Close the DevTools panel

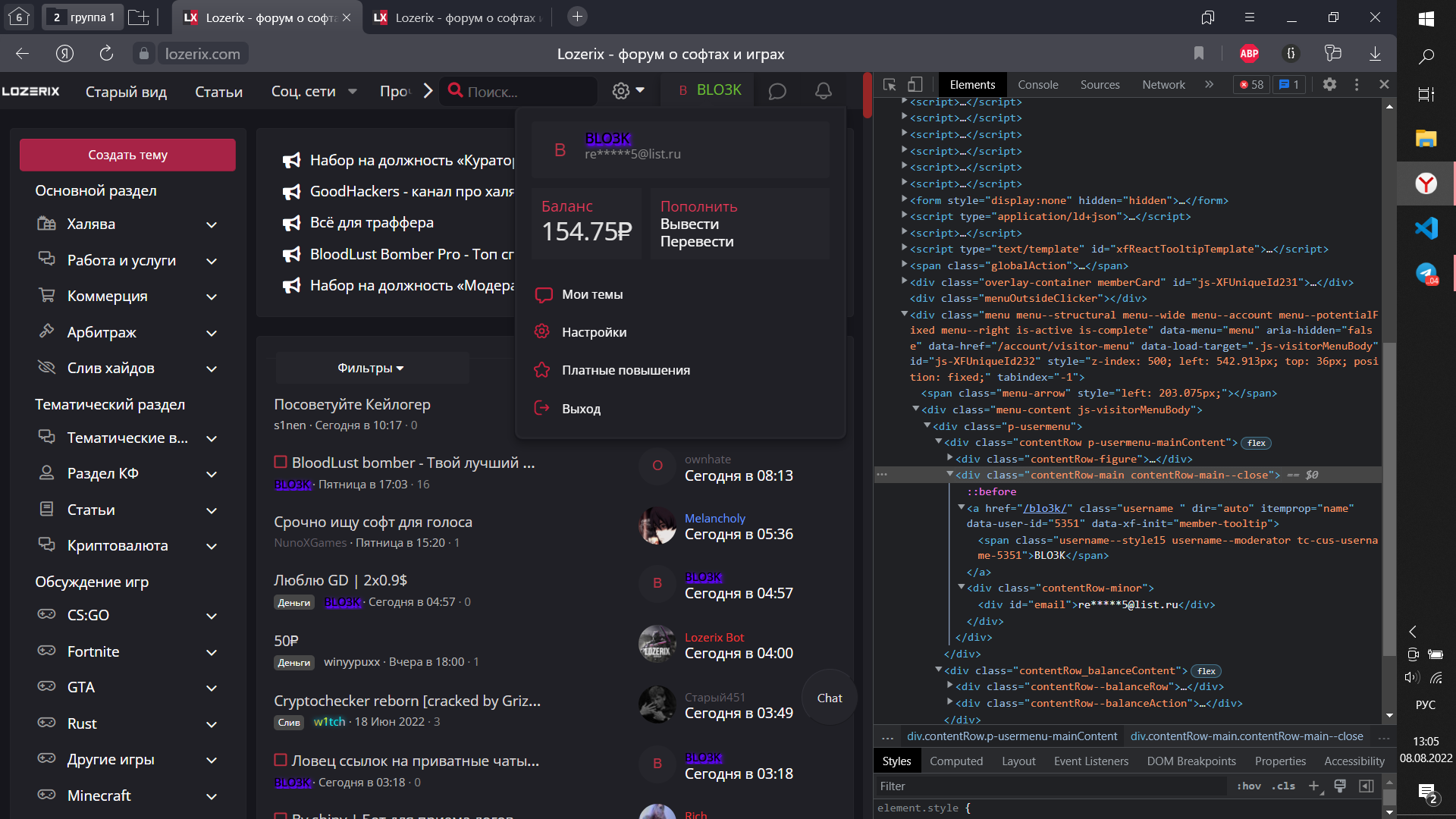[x=1384, y=85]
